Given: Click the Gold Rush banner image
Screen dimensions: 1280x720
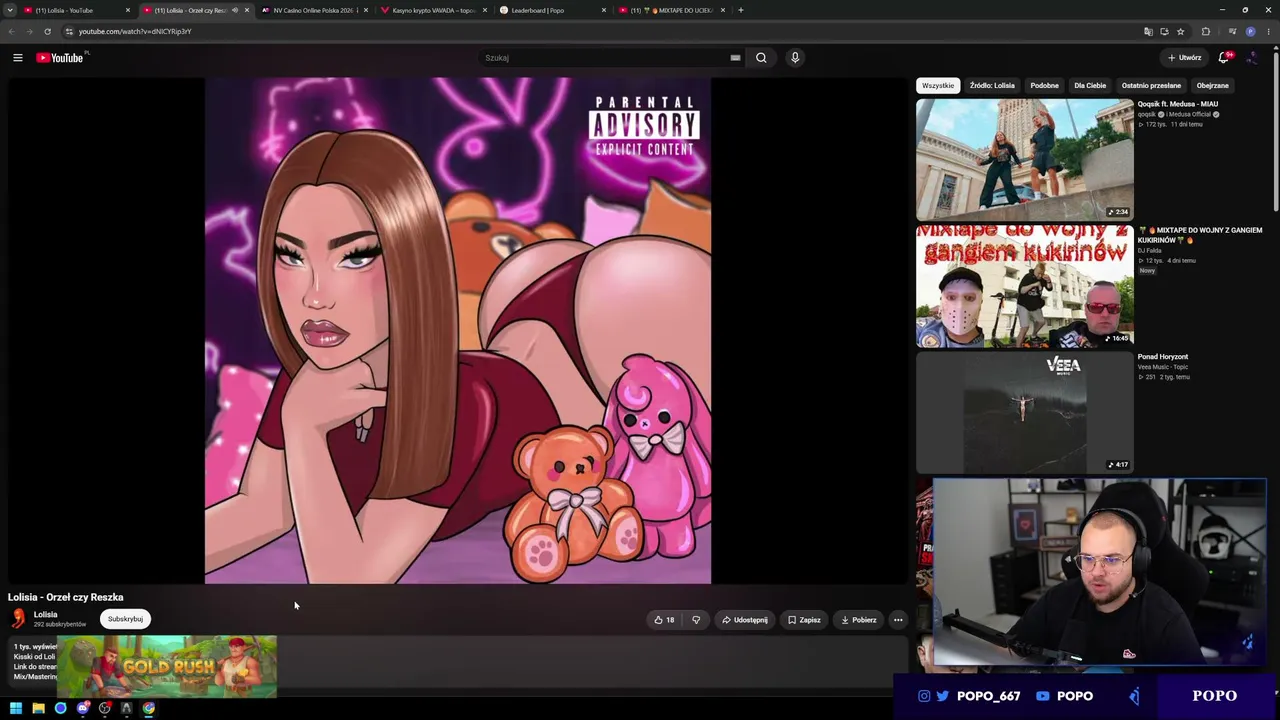Looking at the screenshot, I should [167, 667].
